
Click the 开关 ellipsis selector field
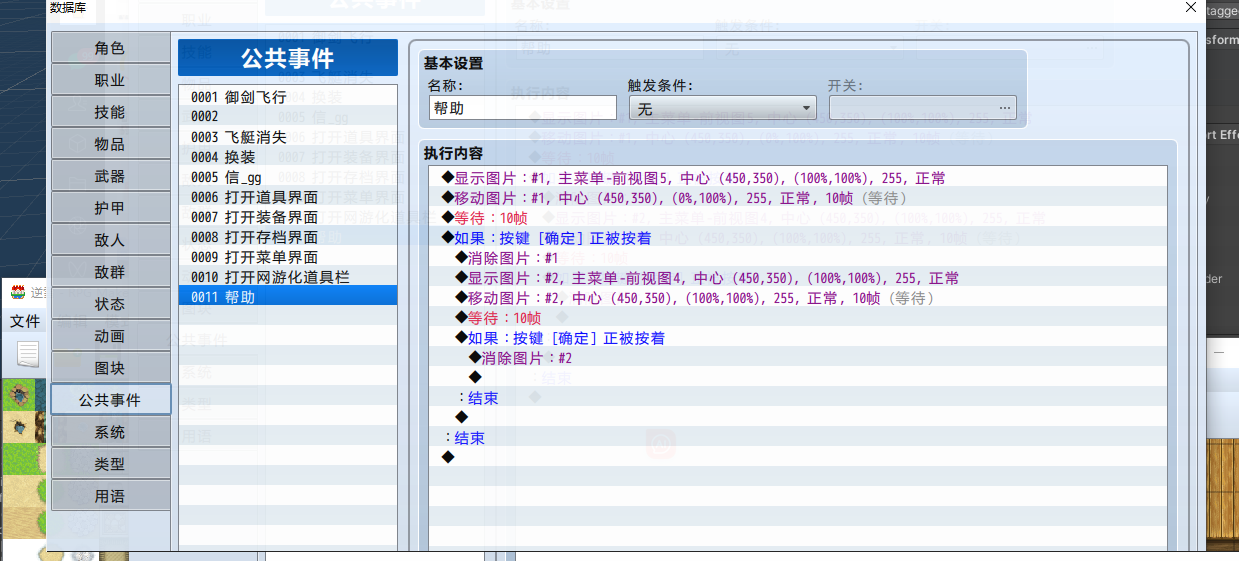[923, 108]
